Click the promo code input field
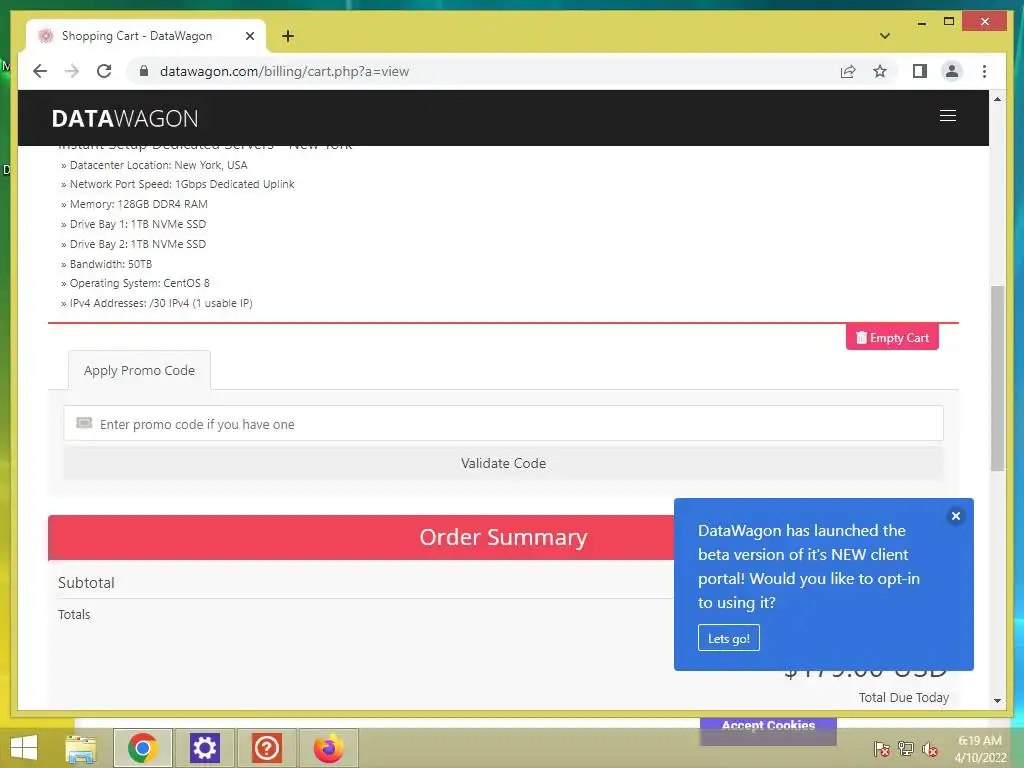The height and width of the screenshot is (768, 1024). click(503, 424)
